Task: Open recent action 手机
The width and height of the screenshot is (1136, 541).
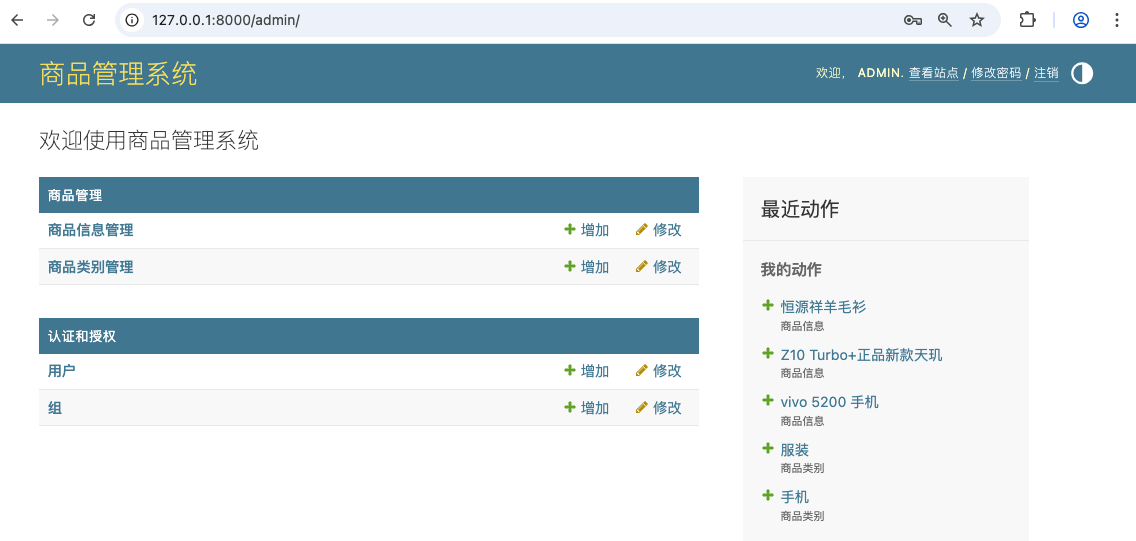Action: pos(795,497)
